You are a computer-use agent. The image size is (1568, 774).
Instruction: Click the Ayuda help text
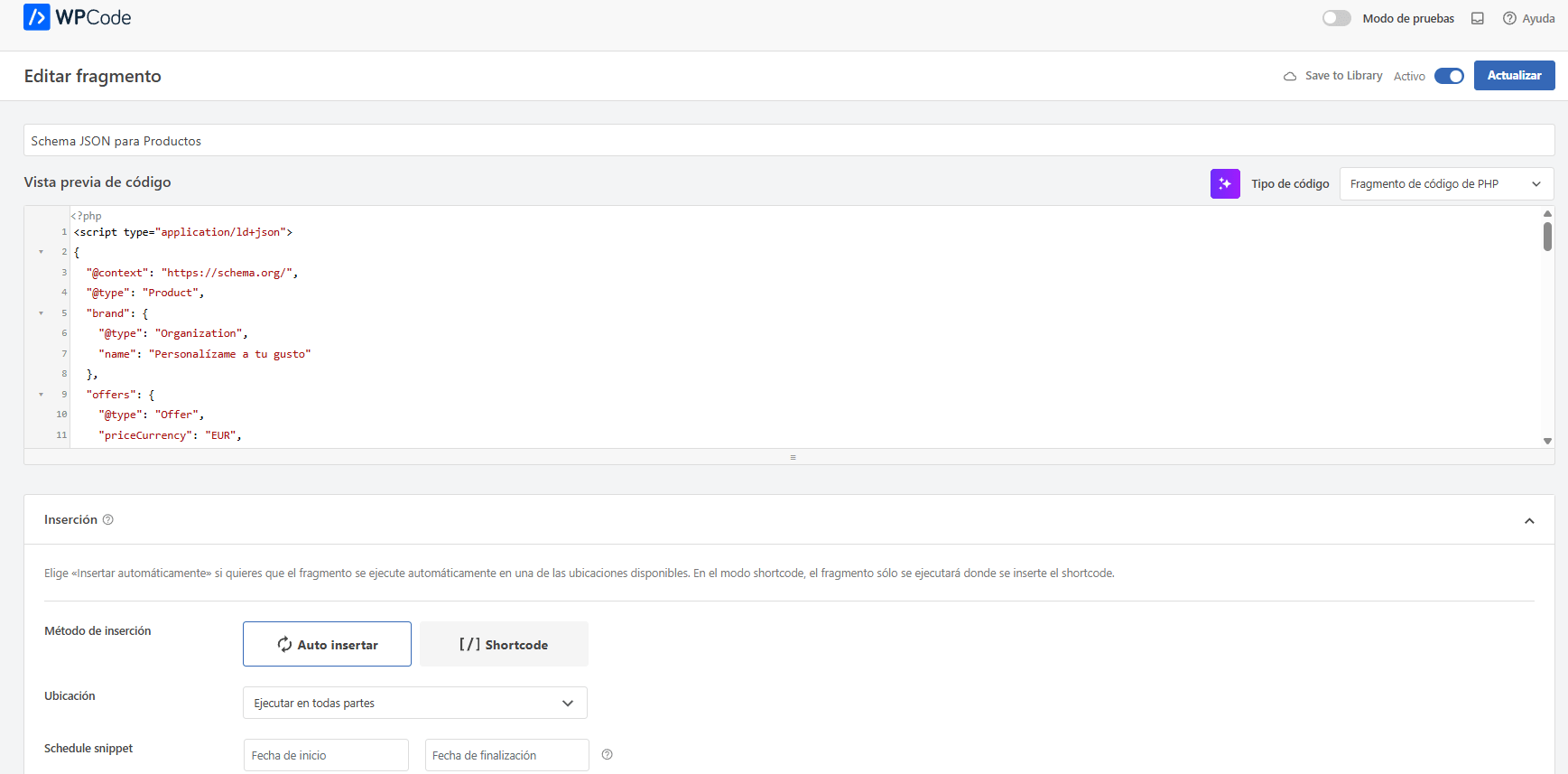1538,18
